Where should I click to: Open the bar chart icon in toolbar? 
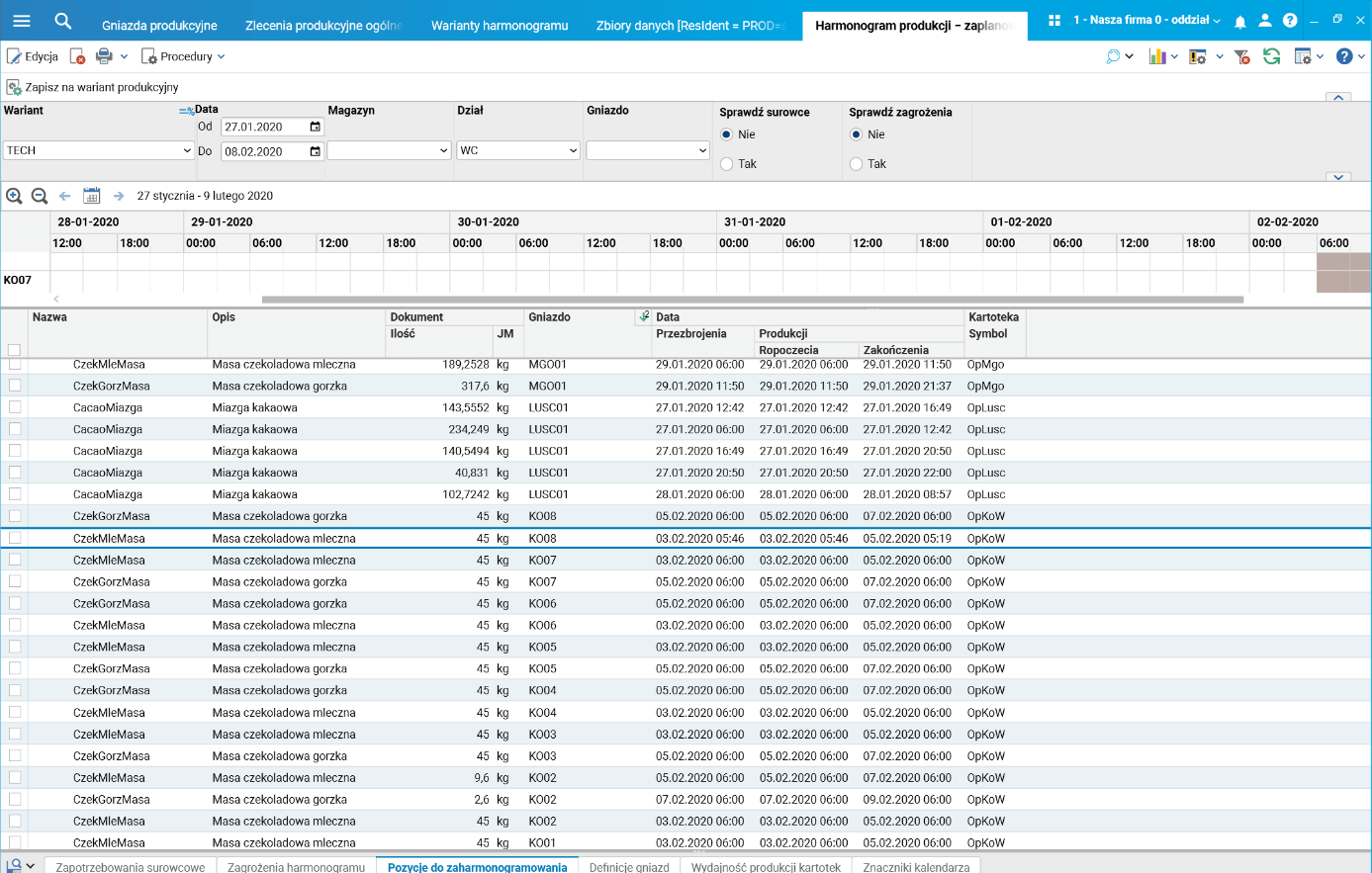coord(1156,56)
